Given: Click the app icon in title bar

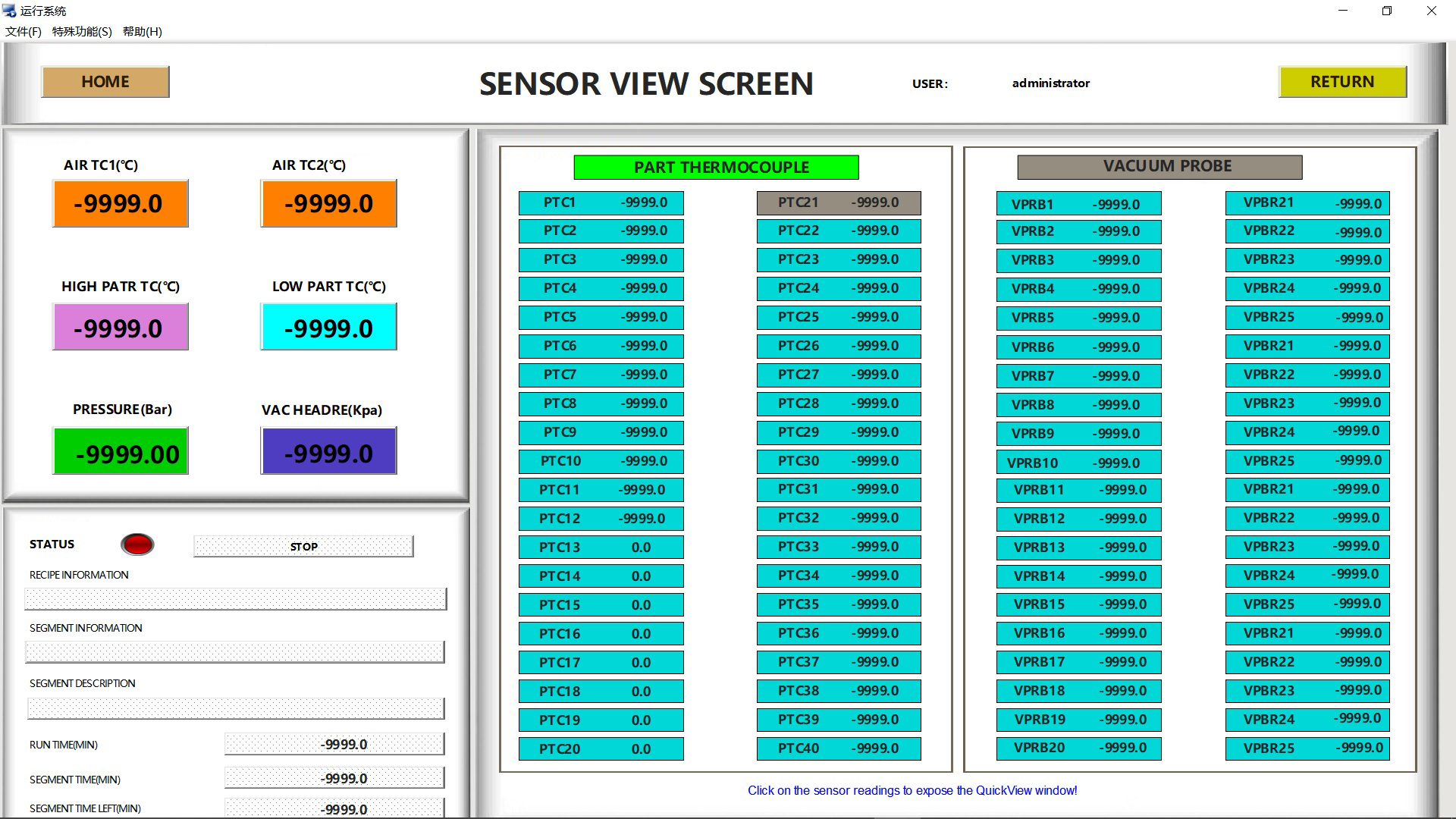Looking at the screenshot, I should click(x=10, y=11).
